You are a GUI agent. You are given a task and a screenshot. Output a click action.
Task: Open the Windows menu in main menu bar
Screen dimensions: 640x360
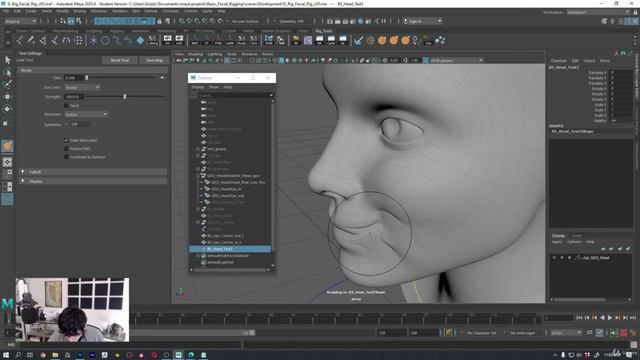[x=99, y=11]
